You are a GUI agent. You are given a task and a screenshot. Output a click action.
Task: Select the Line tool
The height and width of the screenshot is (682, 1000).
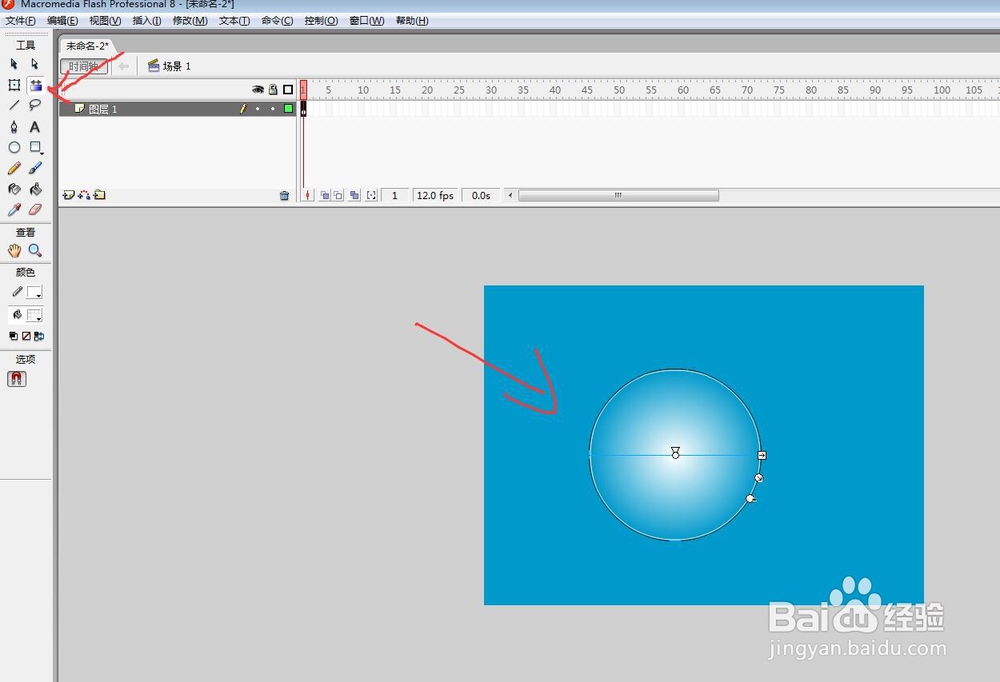pyautogui.click(x=14, y=105)
